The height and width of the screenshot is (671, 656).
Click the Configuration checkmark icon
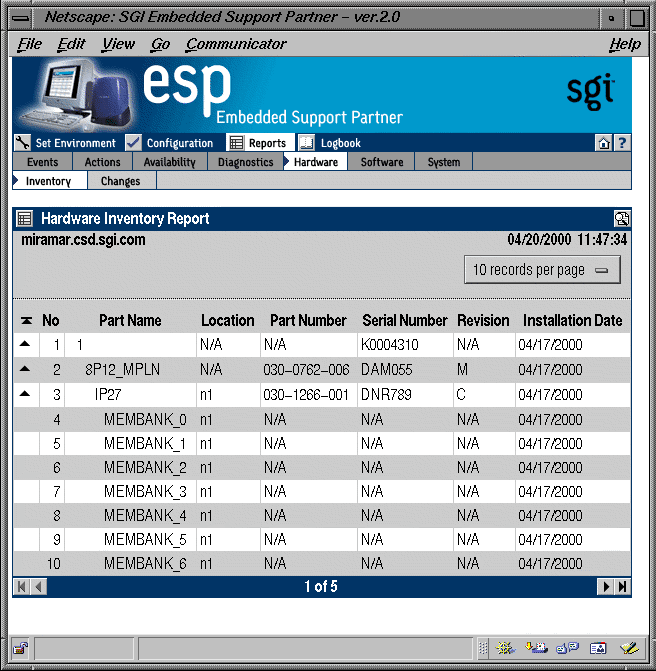134,143
